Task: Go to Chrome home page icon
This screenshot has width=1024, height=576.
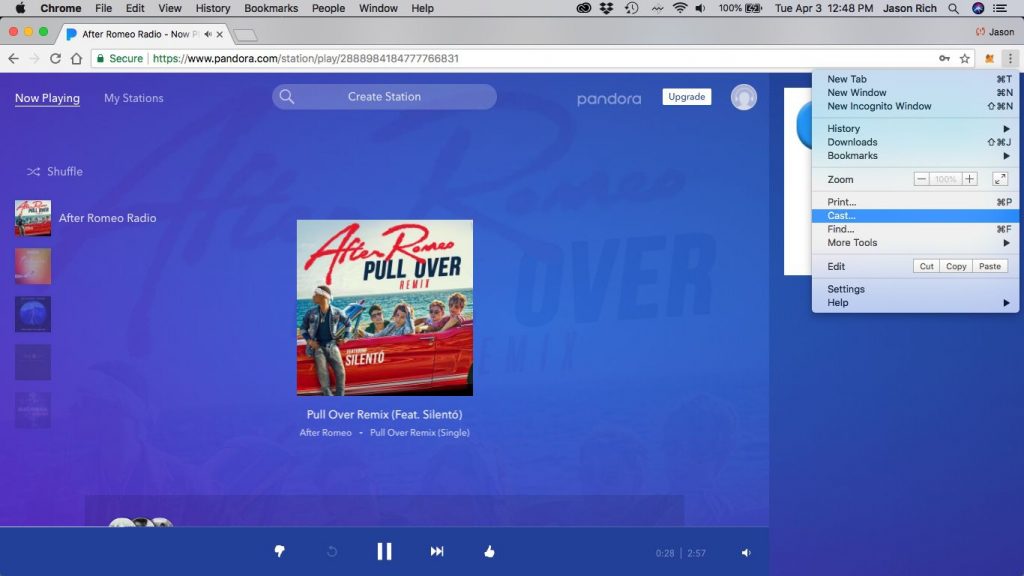Action: 76,58
